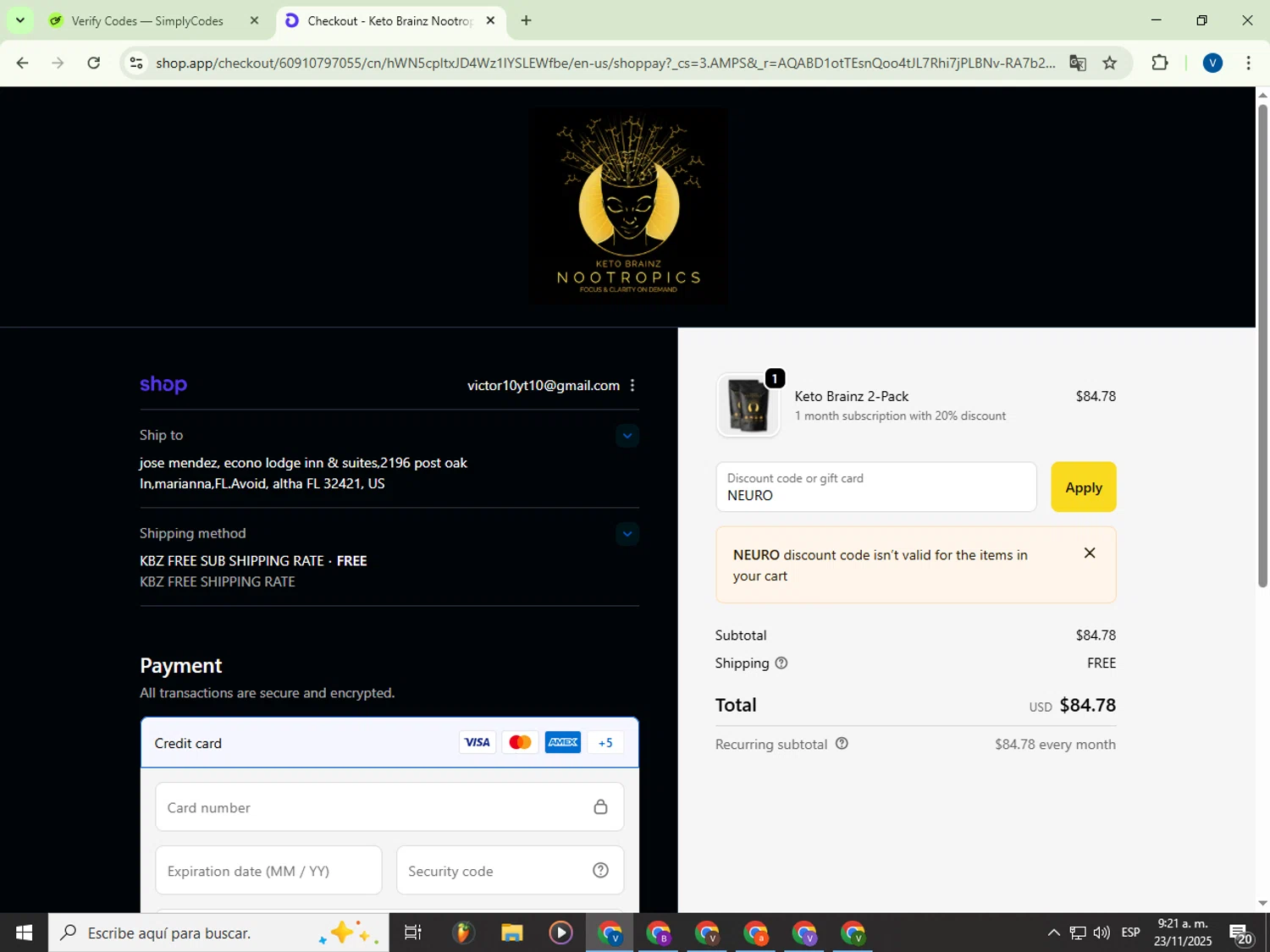Dismiss the NEURO invalid code message
This screenshot has width=1270, height=952.
pos(1090,553)
